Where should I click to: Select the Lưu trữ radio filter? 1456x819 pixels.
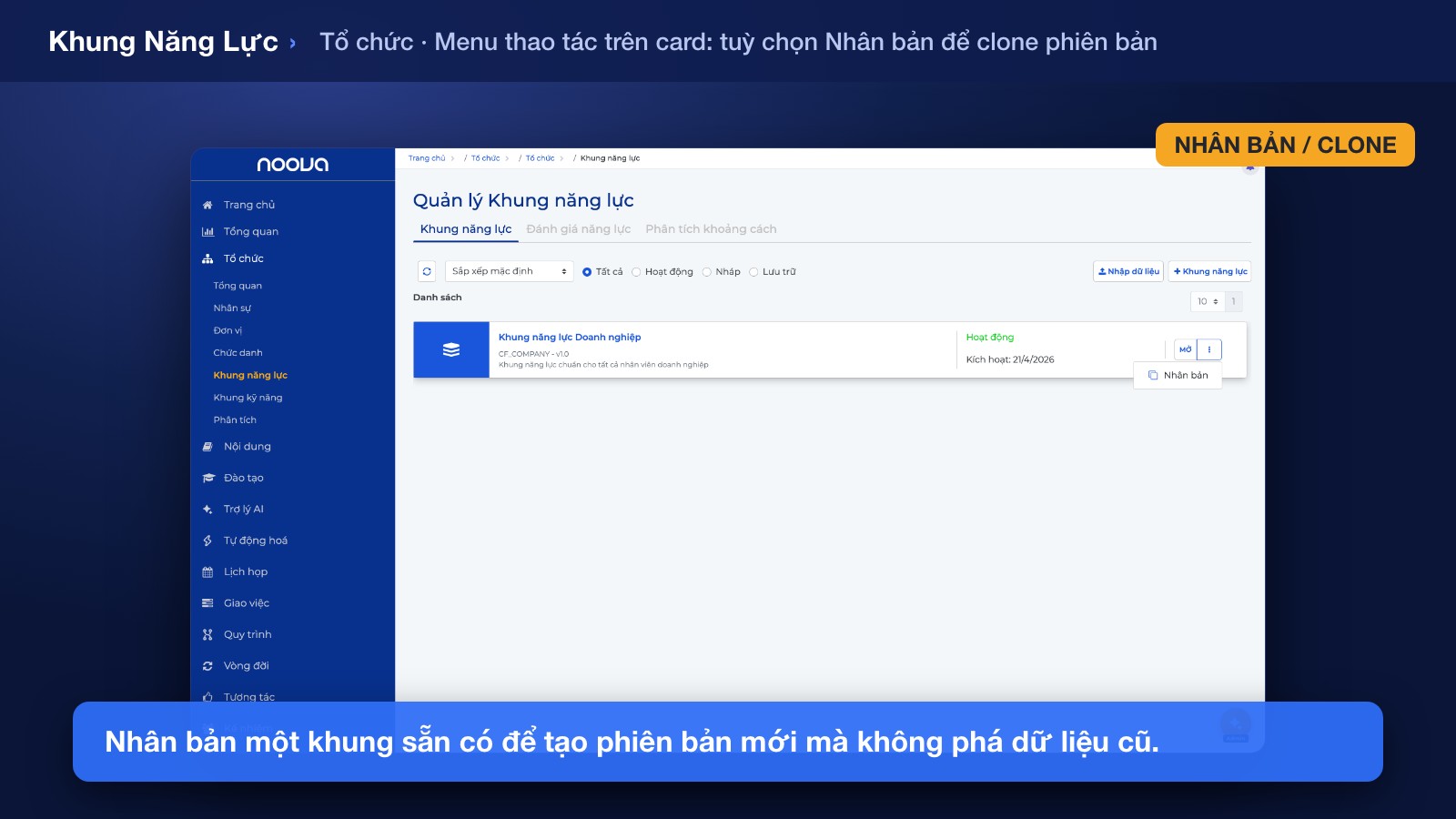(753, 272)
